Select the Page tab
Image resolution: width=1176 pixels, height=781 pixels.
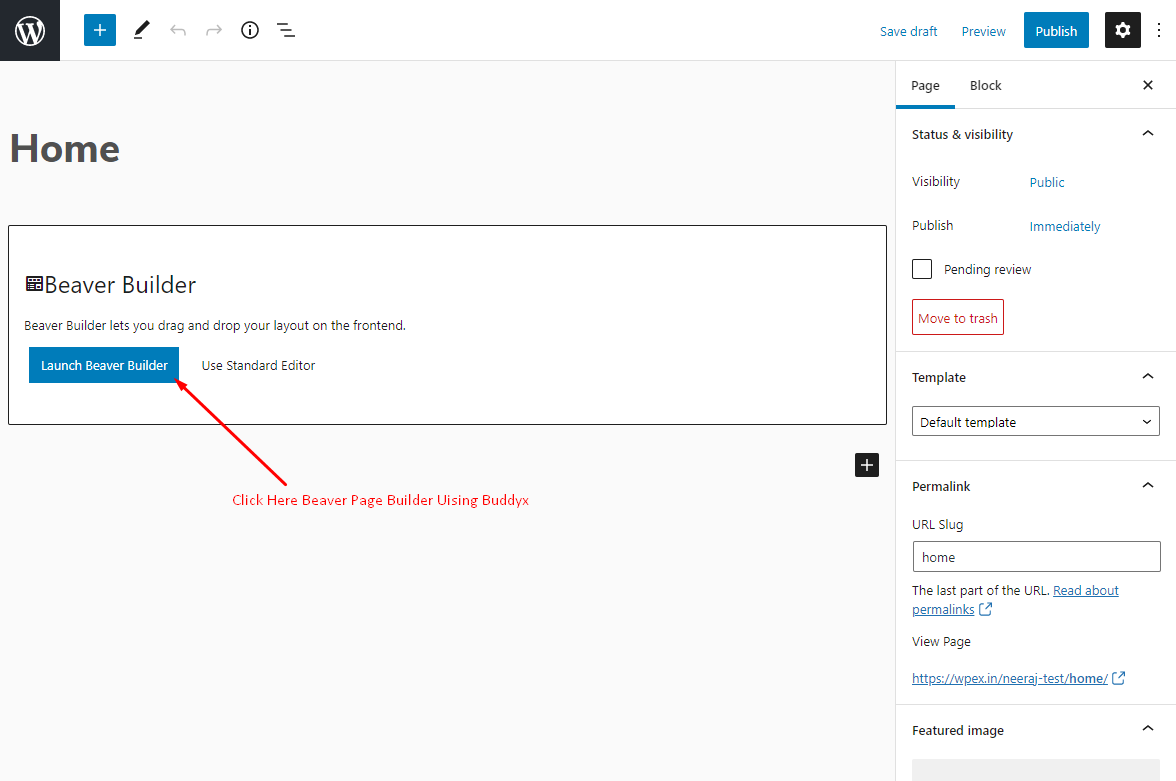point(925,85)
